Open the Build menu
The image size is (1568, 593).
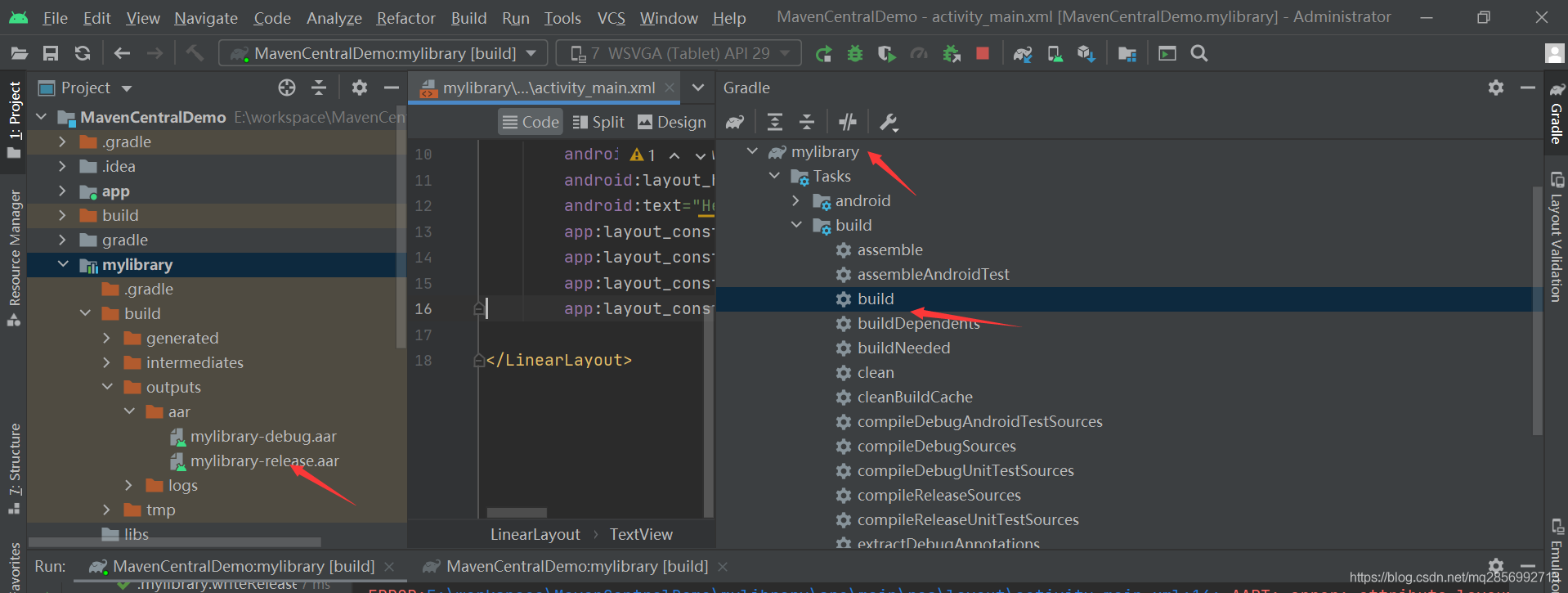tap(468, 18)
